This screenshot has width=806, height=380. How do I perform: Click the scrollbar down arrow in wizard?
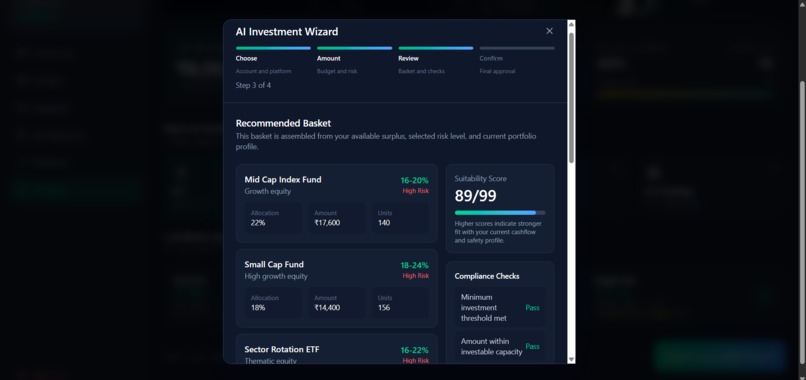point(571,359)
